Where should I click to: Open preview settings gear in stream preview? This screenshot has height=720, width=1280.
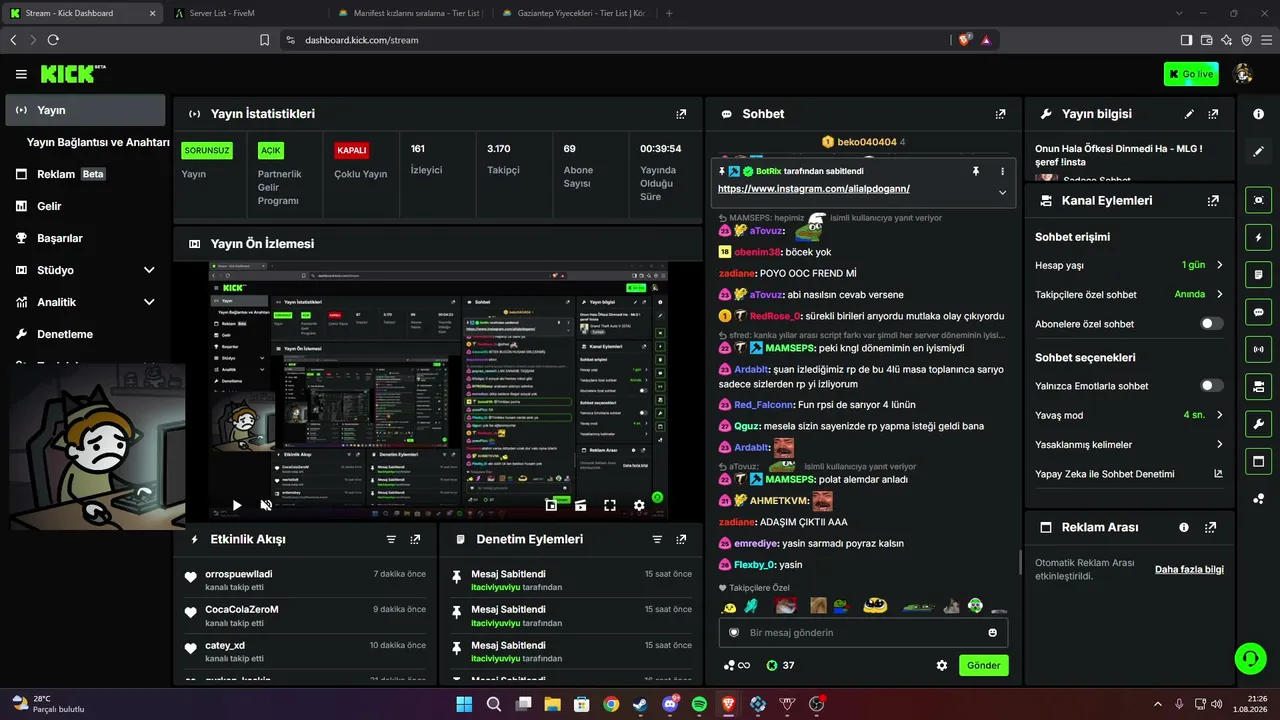(x=639, y=505)
